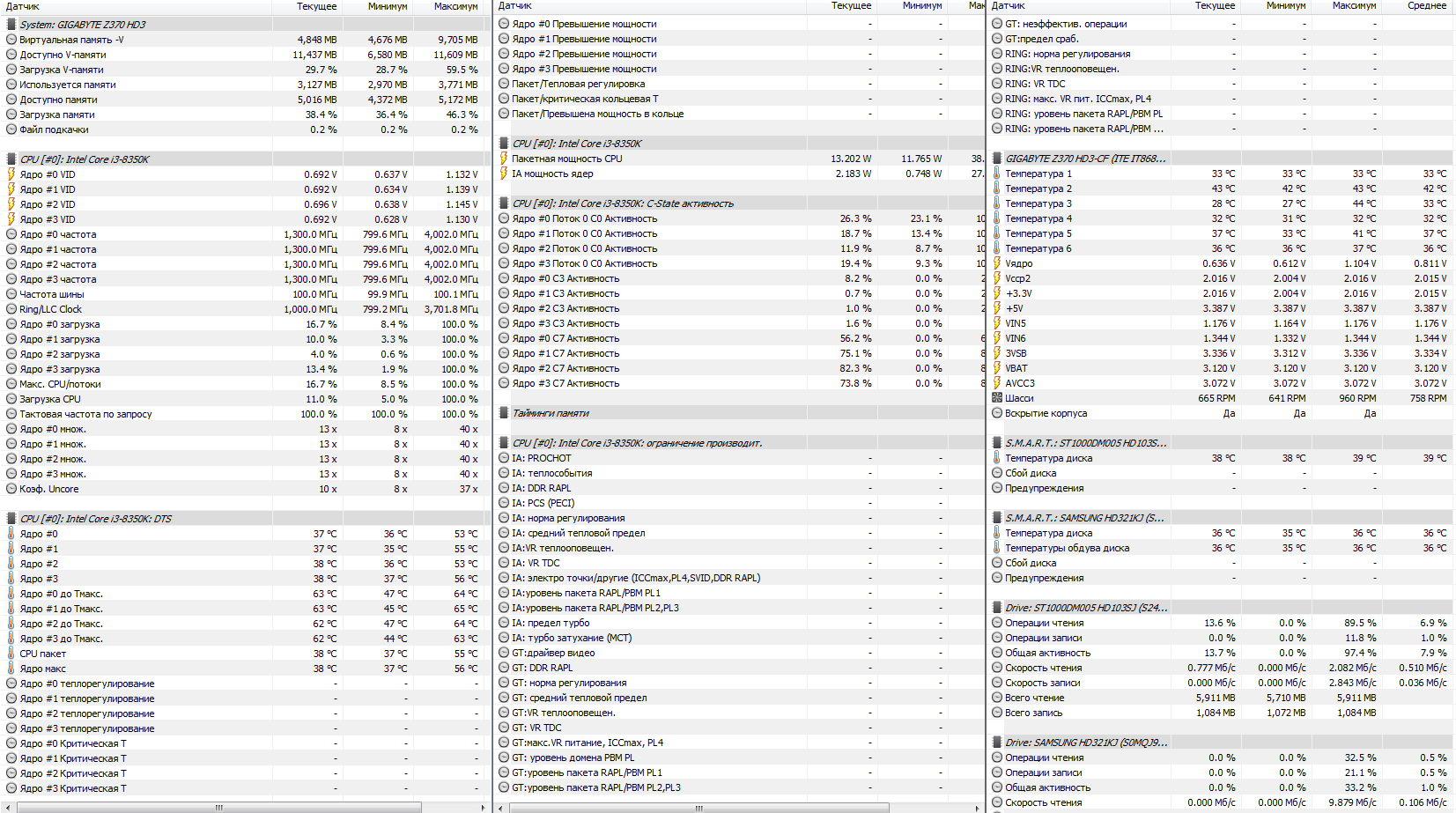Click the chip icon of the CPU DTS group
Viewport: 1456px width, 813px height.
pyautogui.click(x=11, y=519)
